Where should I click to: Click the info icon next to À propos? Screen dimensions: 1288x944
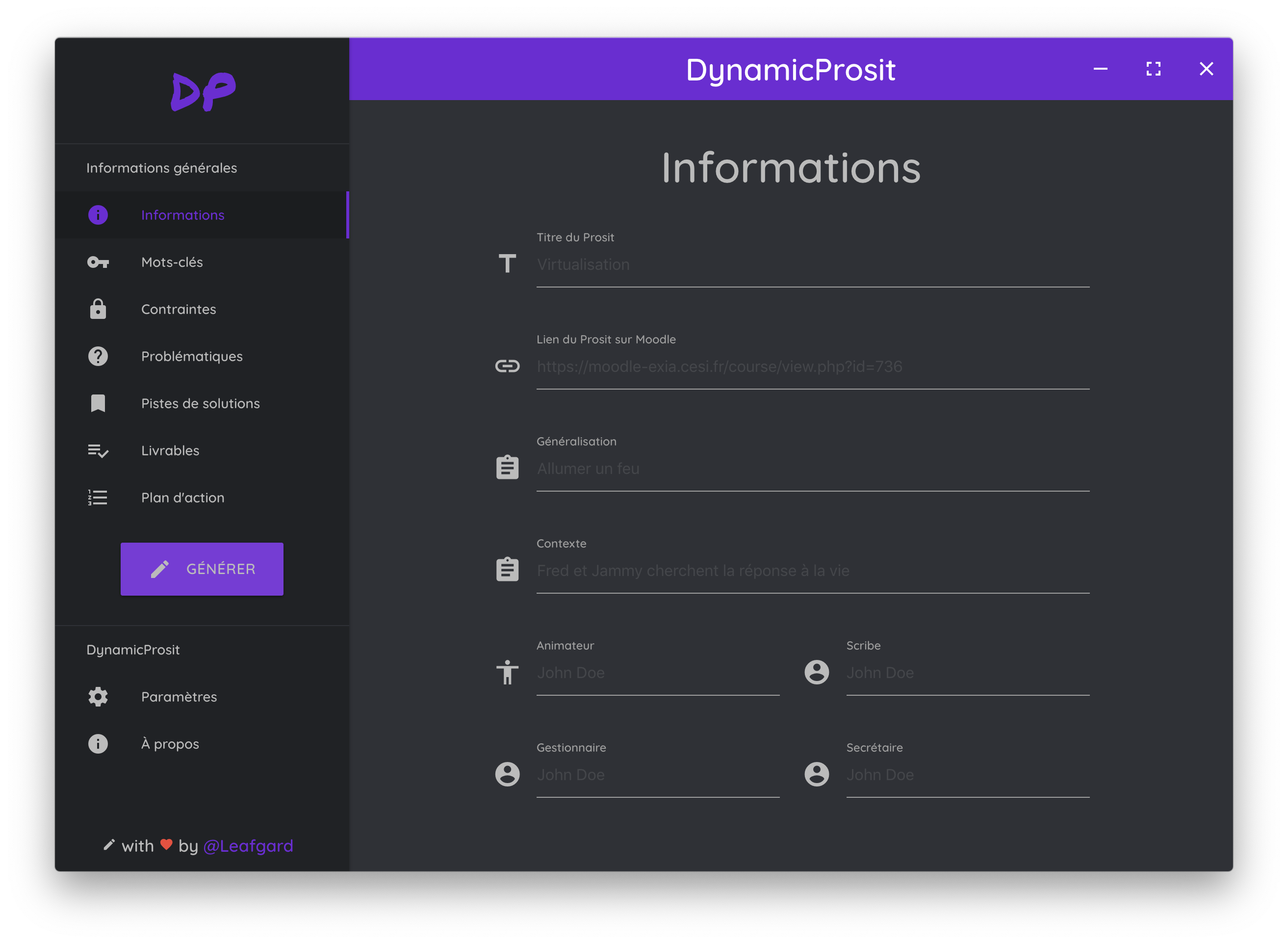tap(98, 744)
